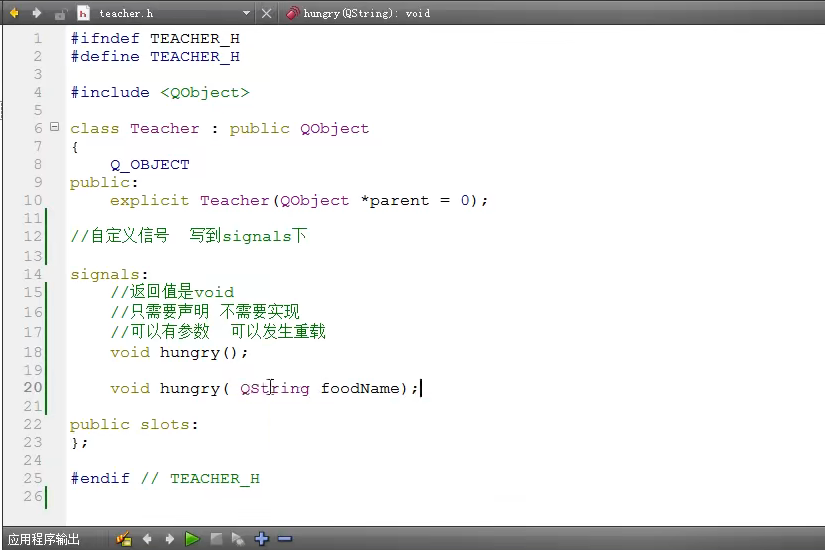Go forward with the grey right arrow
The width and height of the screenshot is (825, 550).
click(x=36, y=13)
